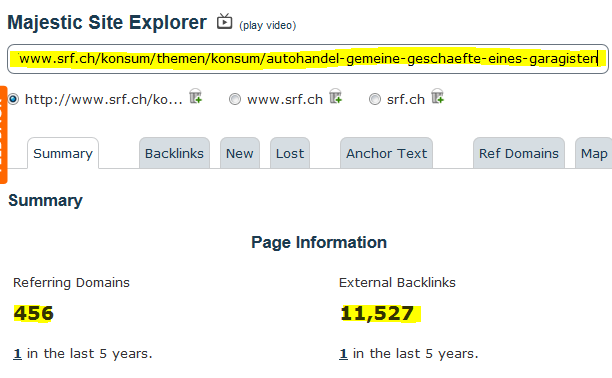612x378 pixels.
Task: Click the 1 link under Referring Domains
Action: tap(17, 354)
